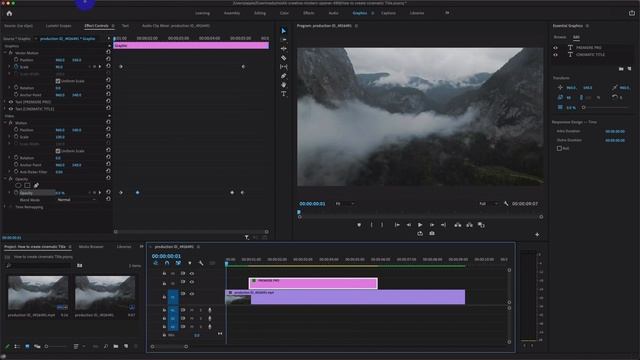Select the Track Select Forward tool
The image size is (640, 360).
[x=284, y=40]
